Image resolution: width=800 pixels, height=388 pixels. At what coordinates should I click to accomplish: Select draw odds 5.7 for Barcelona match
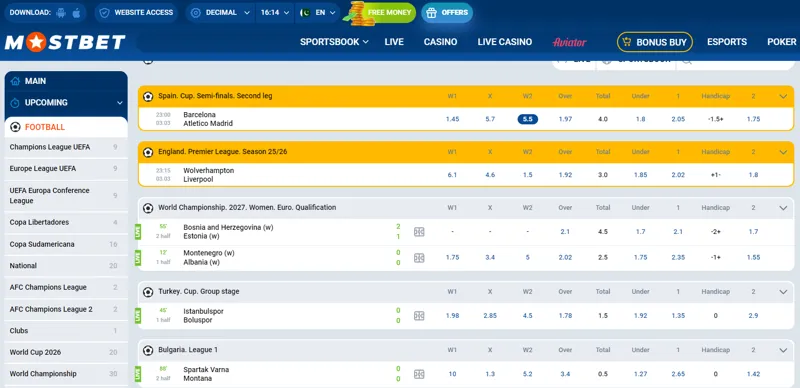[x=490, y=119]
